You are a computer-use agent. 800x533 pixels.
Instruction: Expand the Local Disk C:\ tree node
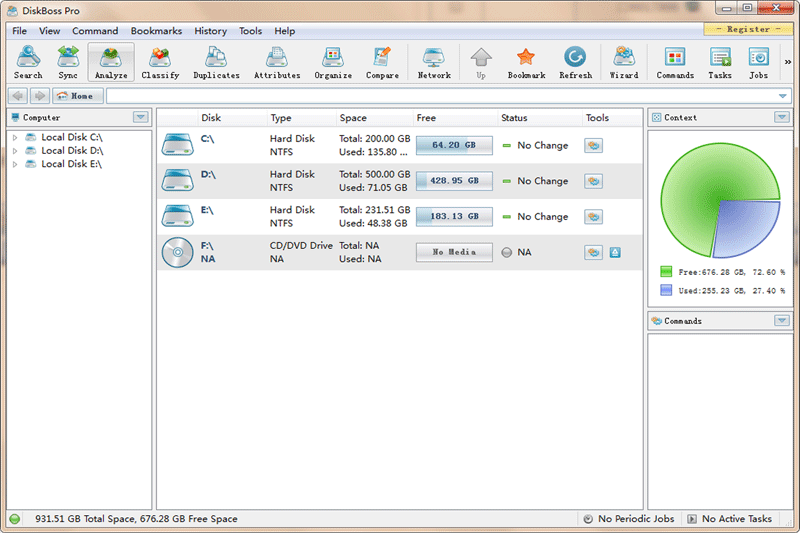pos(15,137)
